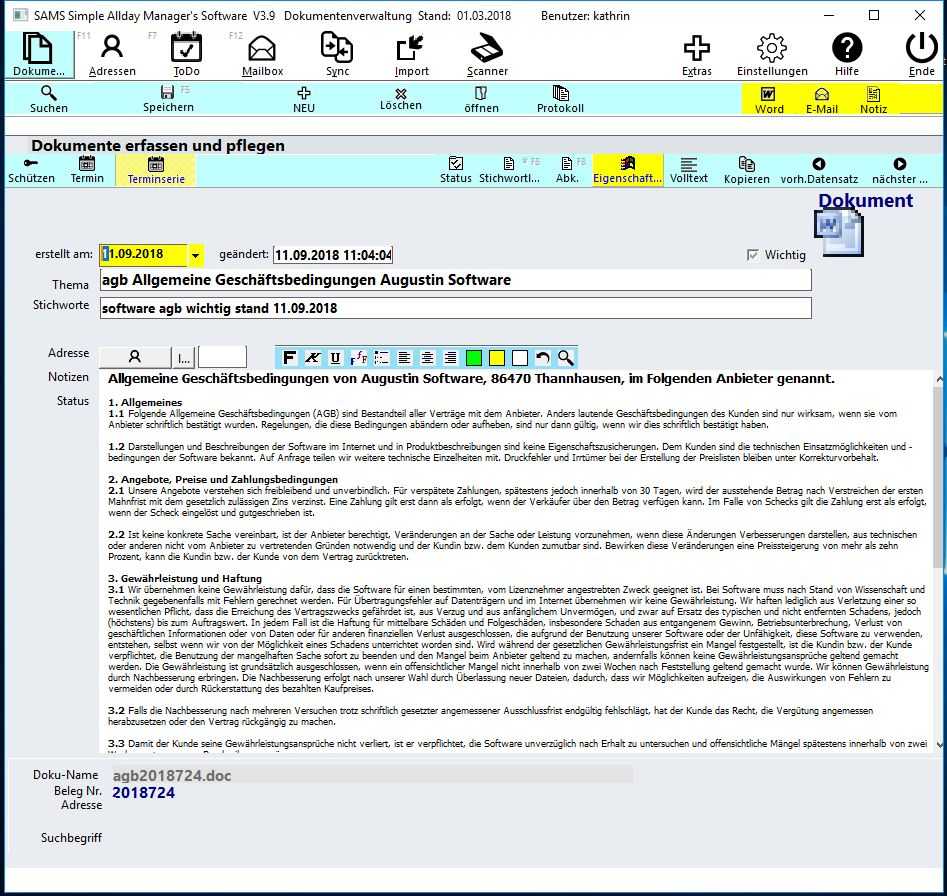Screen dimensions: 947x896
Task: Toggle italic formatting in notes toolbar
Action: (313, 358)
